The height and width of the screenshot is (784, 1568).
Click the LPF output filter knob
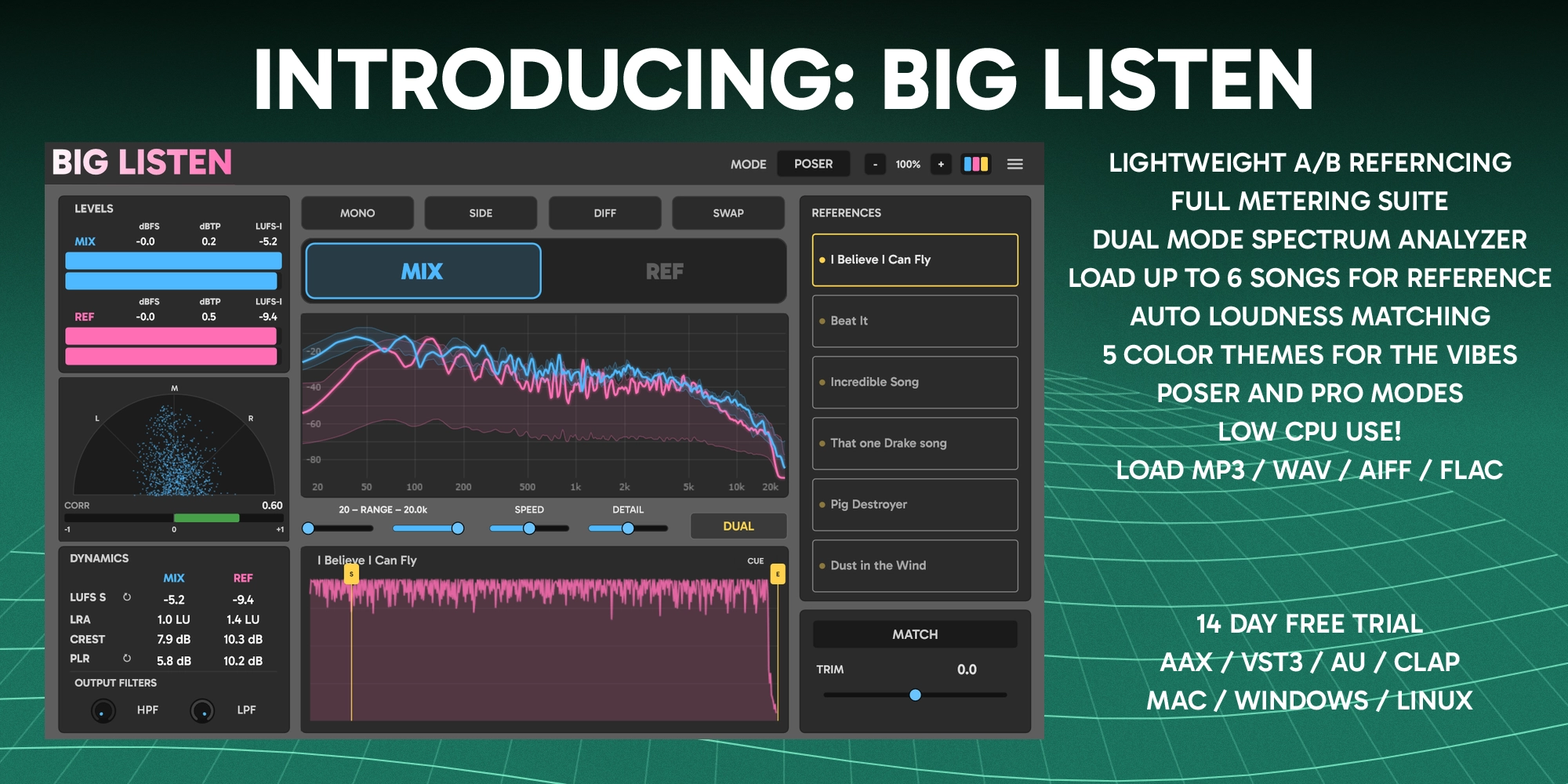tap(202, 711)
